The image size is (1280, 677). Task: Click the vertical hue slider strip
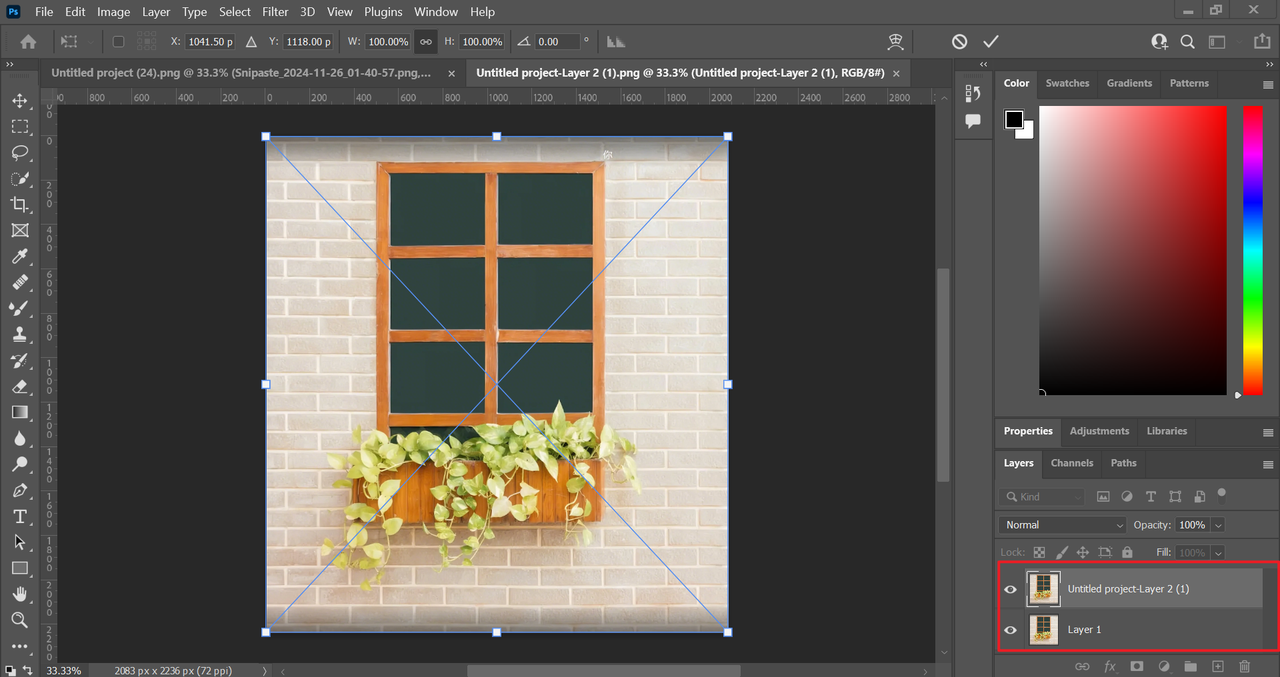pyautogui.click(x=1252, y=250)
